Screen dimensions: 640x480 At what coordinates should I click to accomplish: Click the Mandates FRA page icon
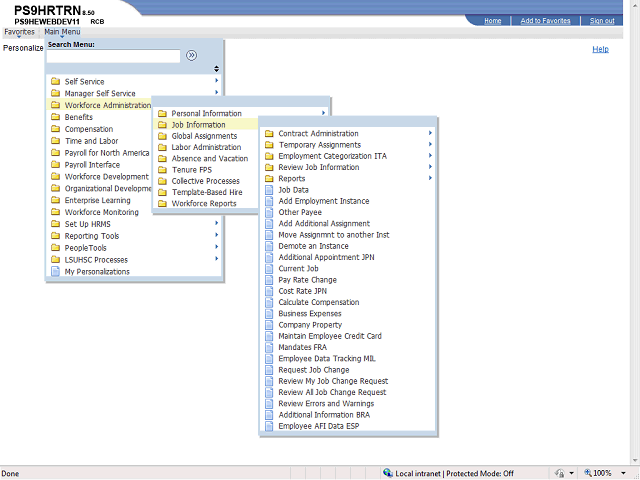(x=269, y=347)
